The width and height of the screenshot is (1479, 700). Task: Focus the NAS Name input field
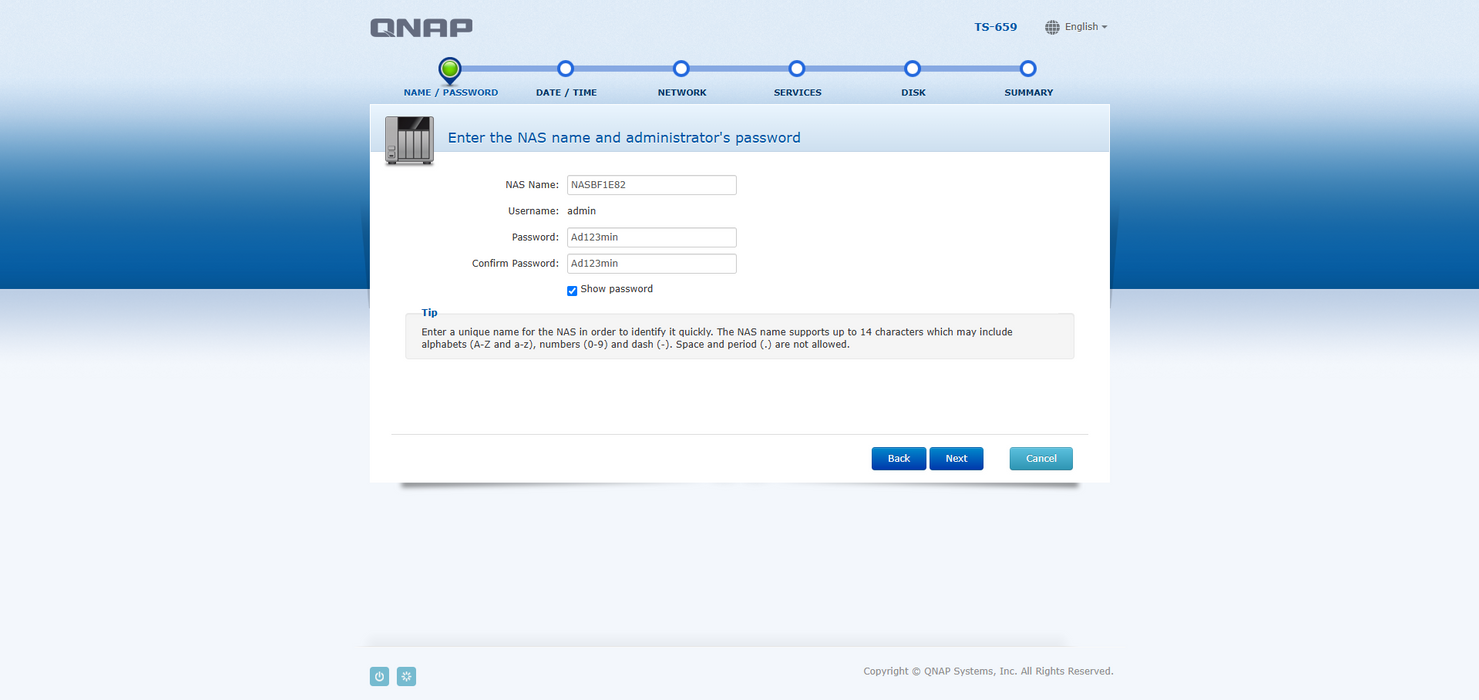[652, 185]
